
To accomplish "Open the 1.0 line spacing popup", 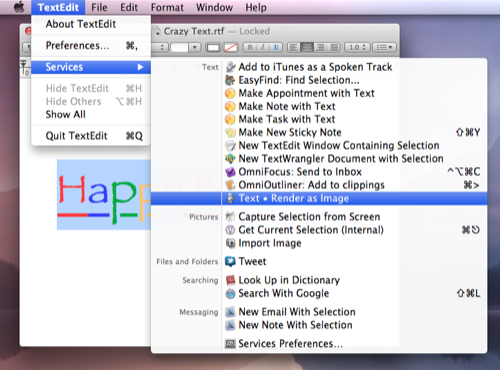I will (x=357, y=47).
